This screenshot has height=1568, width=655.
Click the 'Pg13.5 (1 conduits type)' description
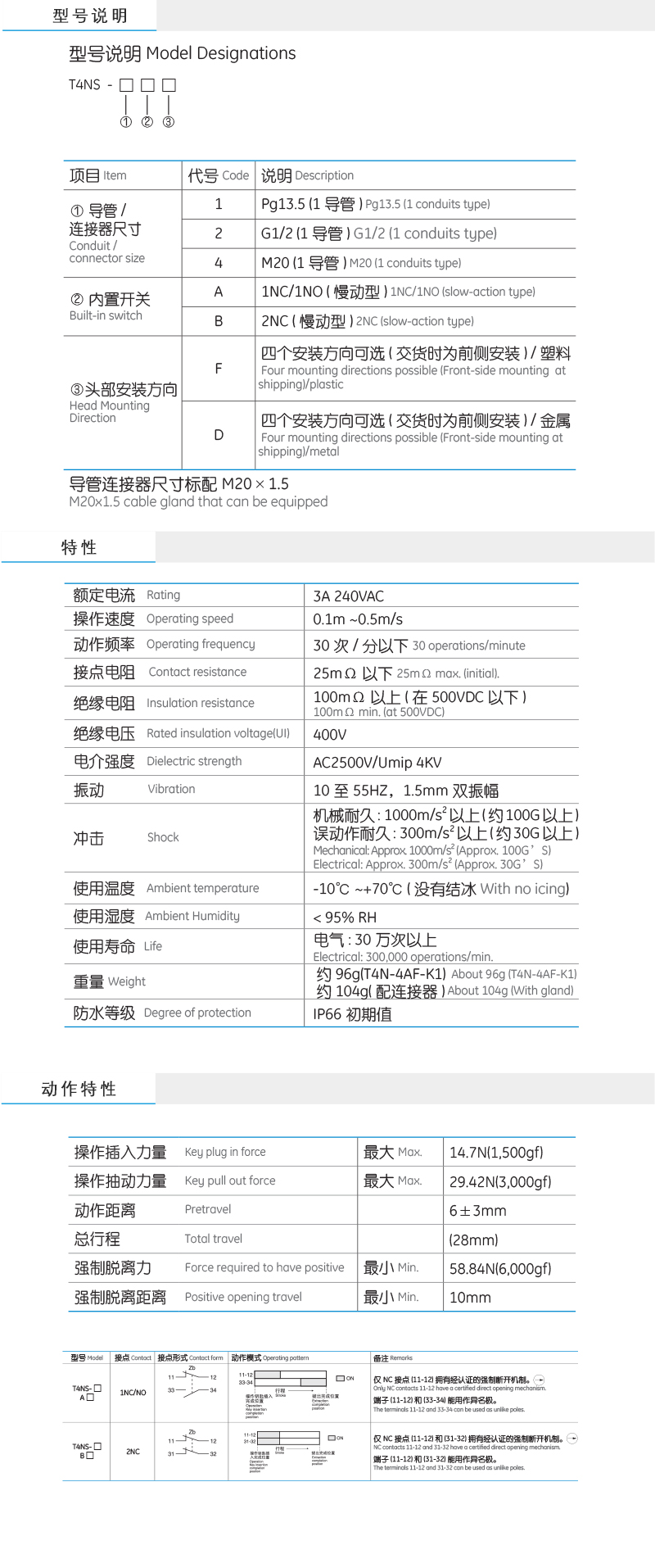427,204
